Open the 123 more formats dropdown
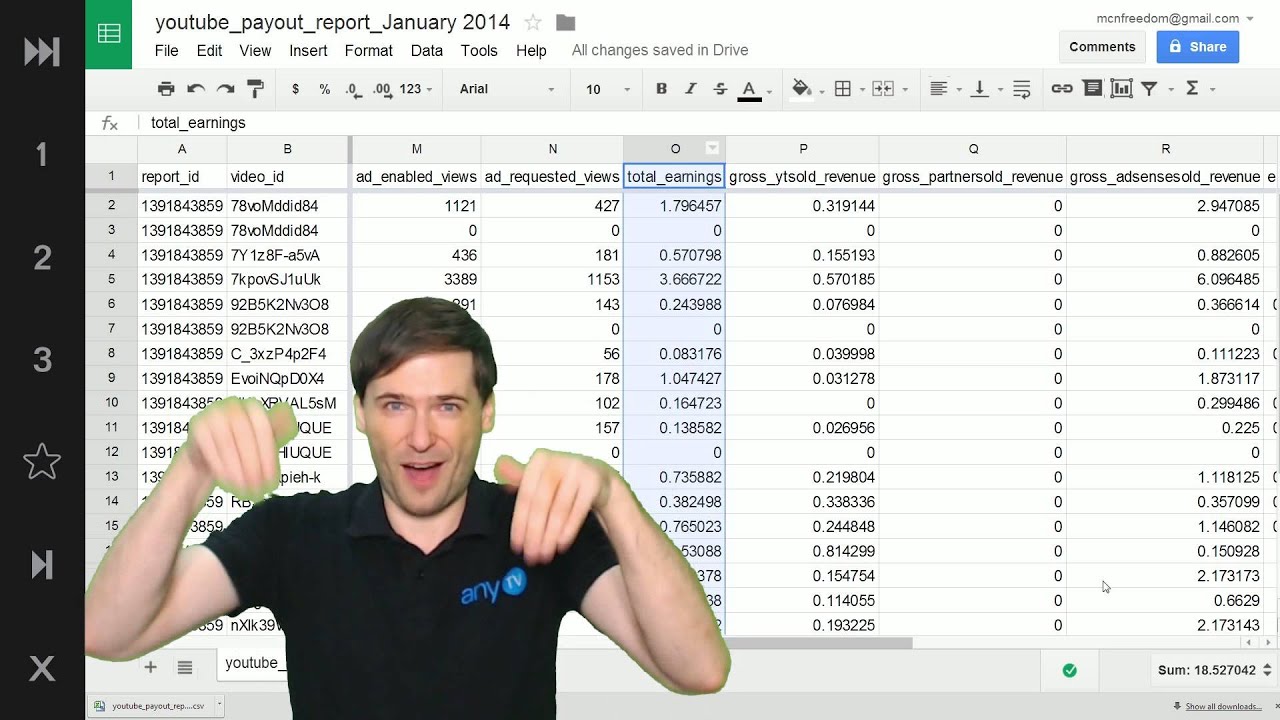The width and height of the screenshot is (1280, 720). (x=416, y=89)
